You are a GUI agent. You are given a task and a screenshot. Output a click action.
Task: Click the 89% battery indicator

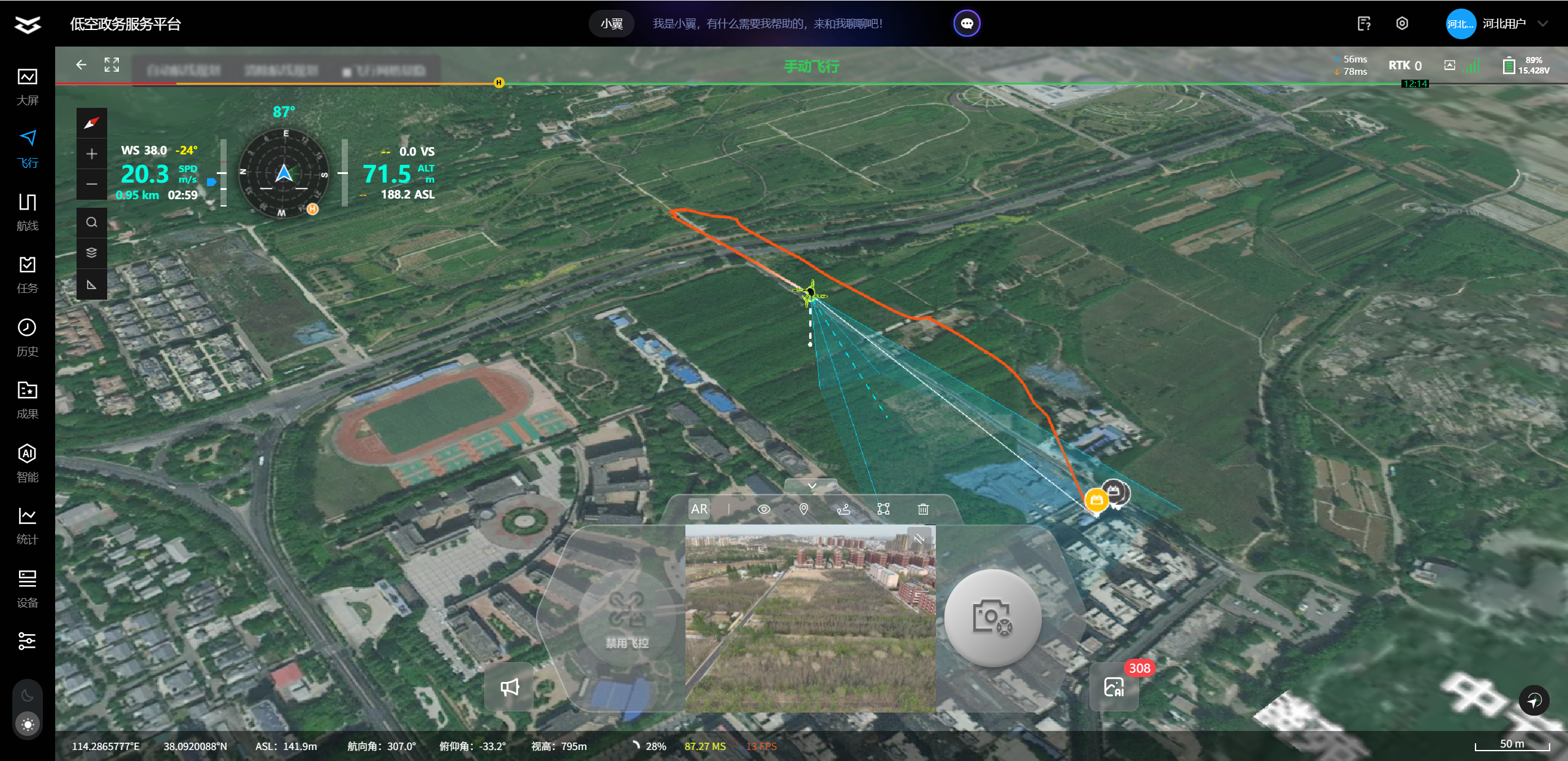[1525, 65]
